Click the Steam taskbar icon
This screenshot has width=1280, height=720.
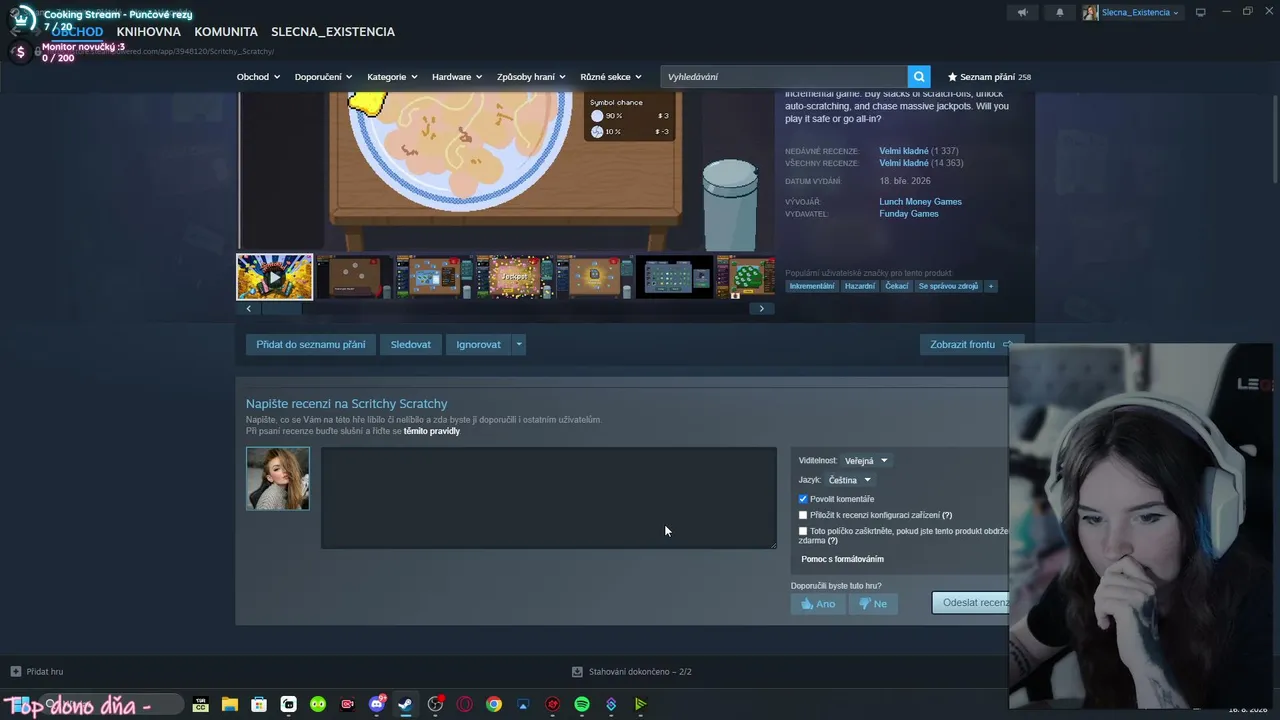[x=406, y=704]
